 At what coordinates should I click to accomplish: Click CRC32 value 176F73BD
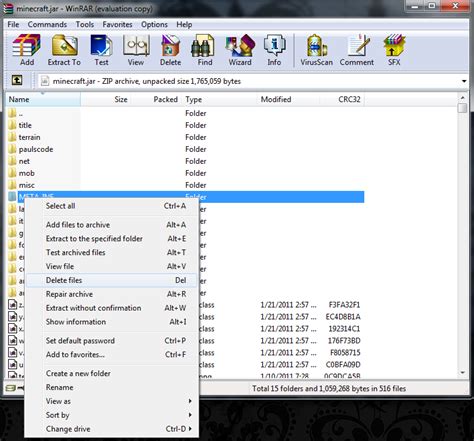point(344,341)
